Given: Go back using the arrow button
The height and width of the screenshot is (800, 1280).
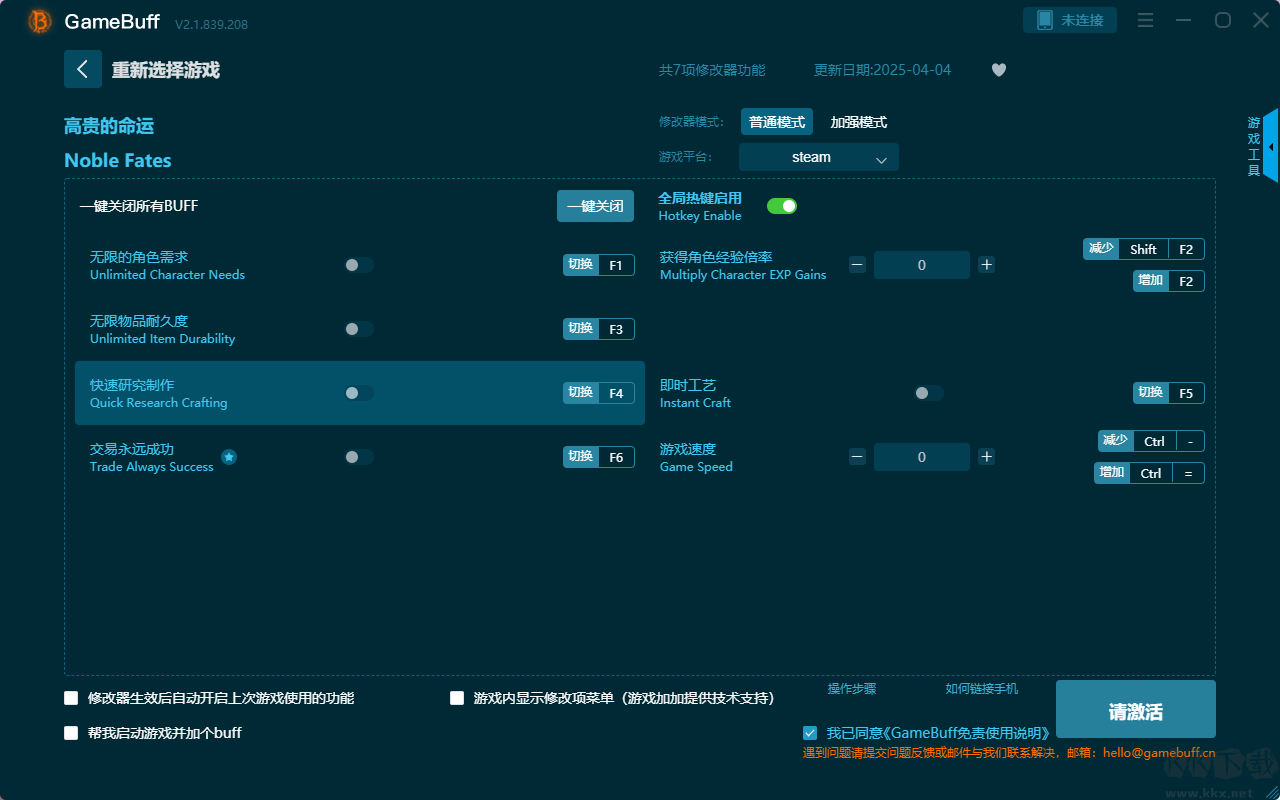Looking at the screenshot, I should tap(83, 69).
